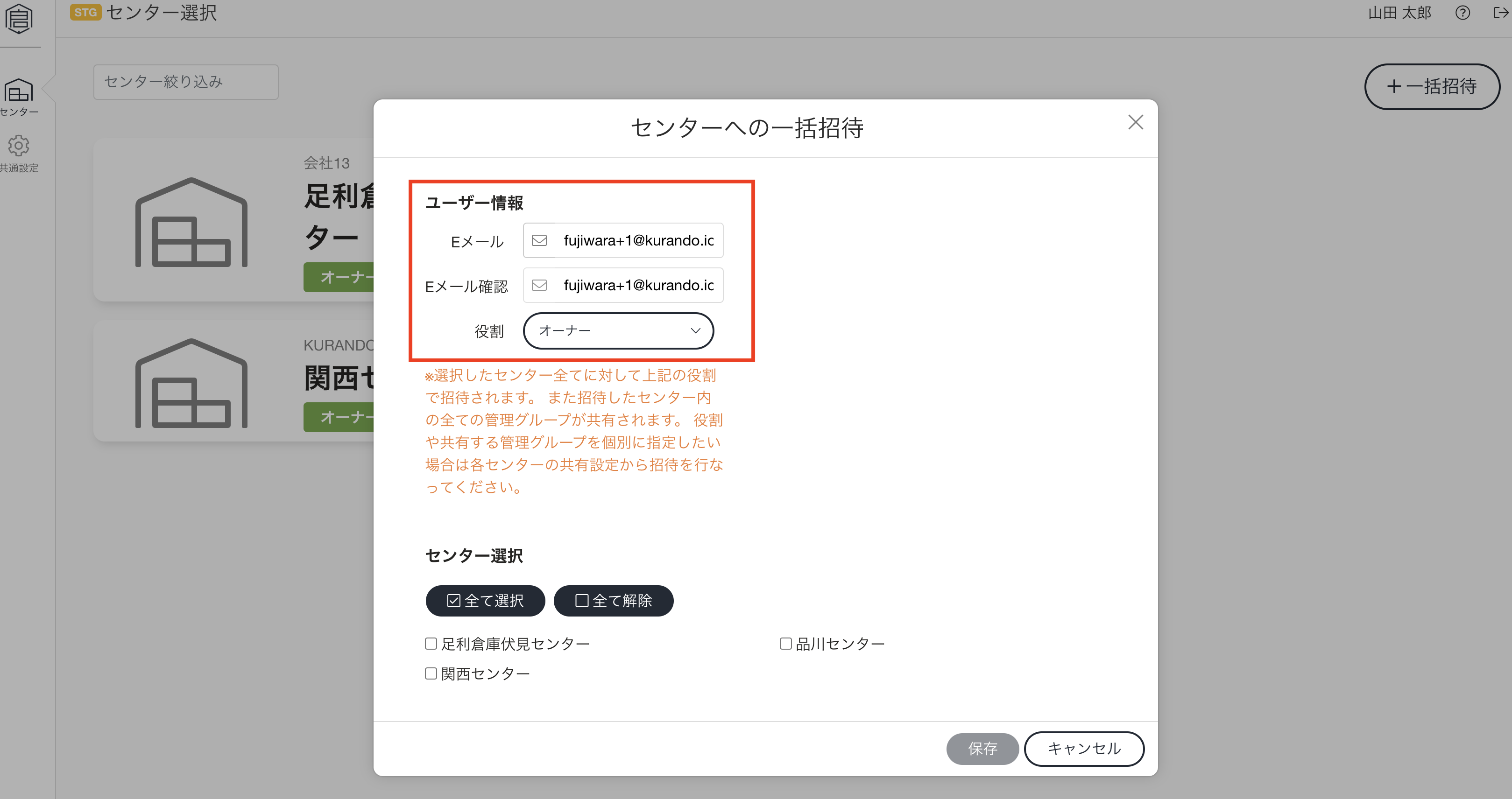Click the 山田 太郎 user name
The image size is (1512, 799).
[x=1399, y=12]
